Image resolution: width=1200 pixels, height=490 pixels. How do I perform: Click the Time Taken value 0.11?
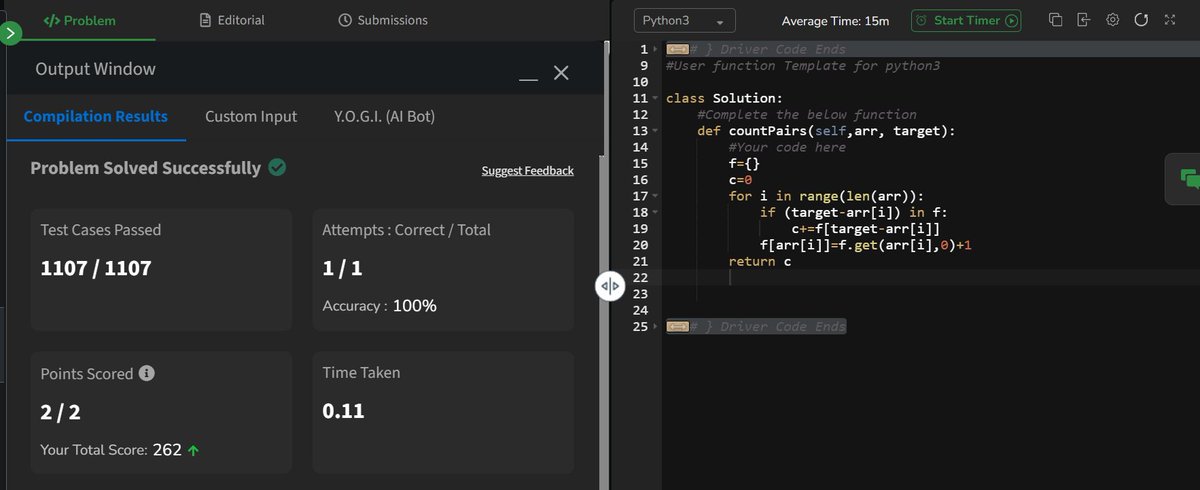[343, 410]
